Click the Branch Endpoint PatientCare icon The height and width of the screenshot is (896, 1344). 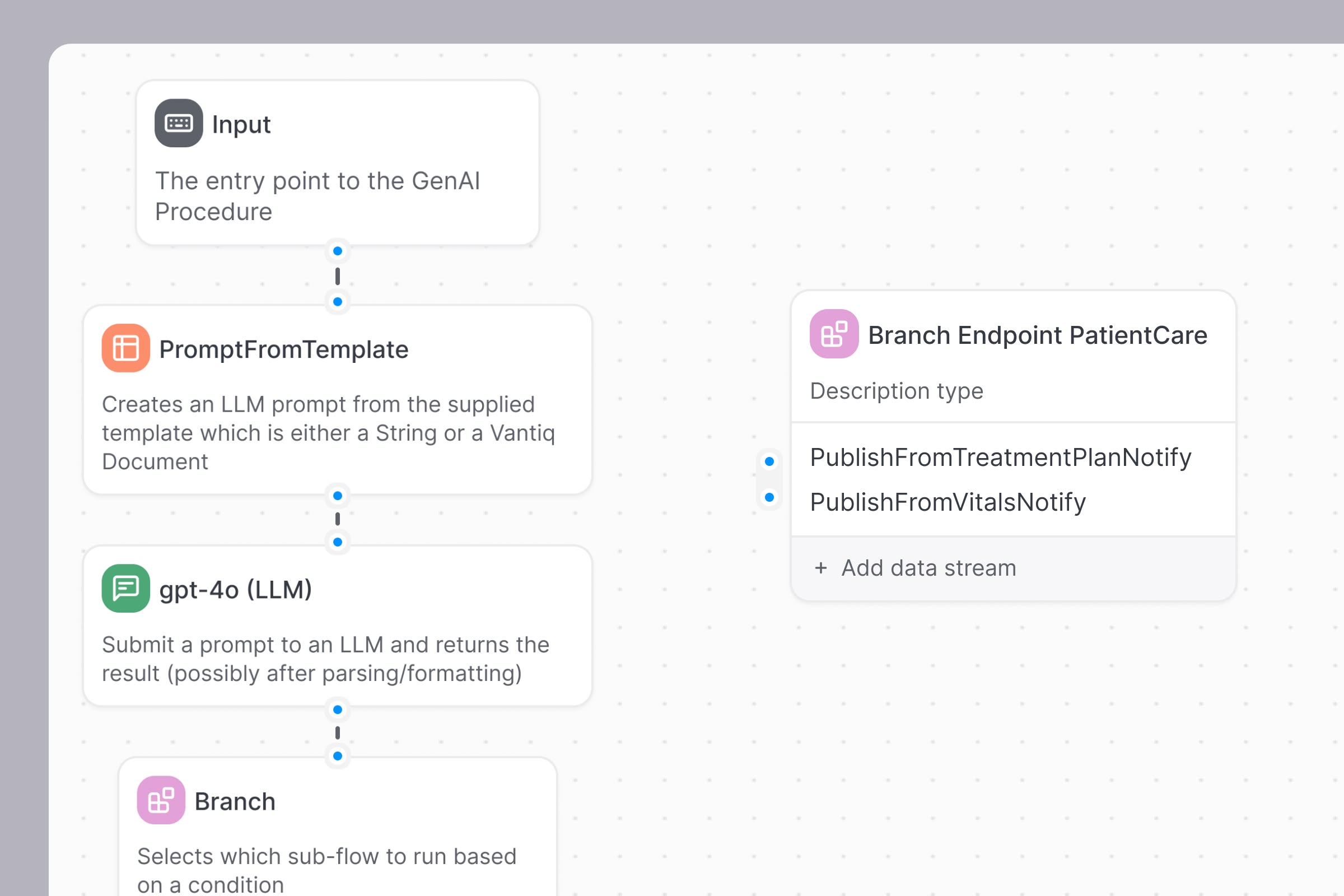(834, 334)
